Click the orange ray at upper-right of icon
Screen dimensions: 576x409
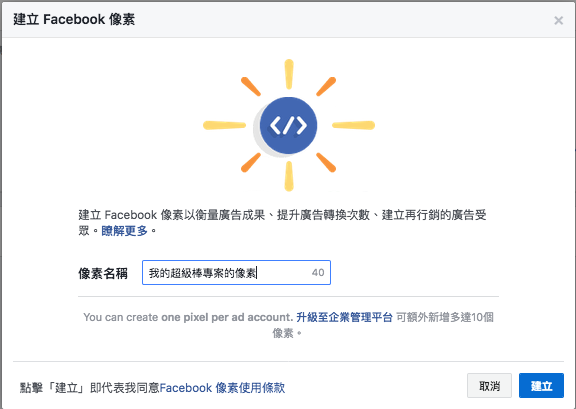326,87
